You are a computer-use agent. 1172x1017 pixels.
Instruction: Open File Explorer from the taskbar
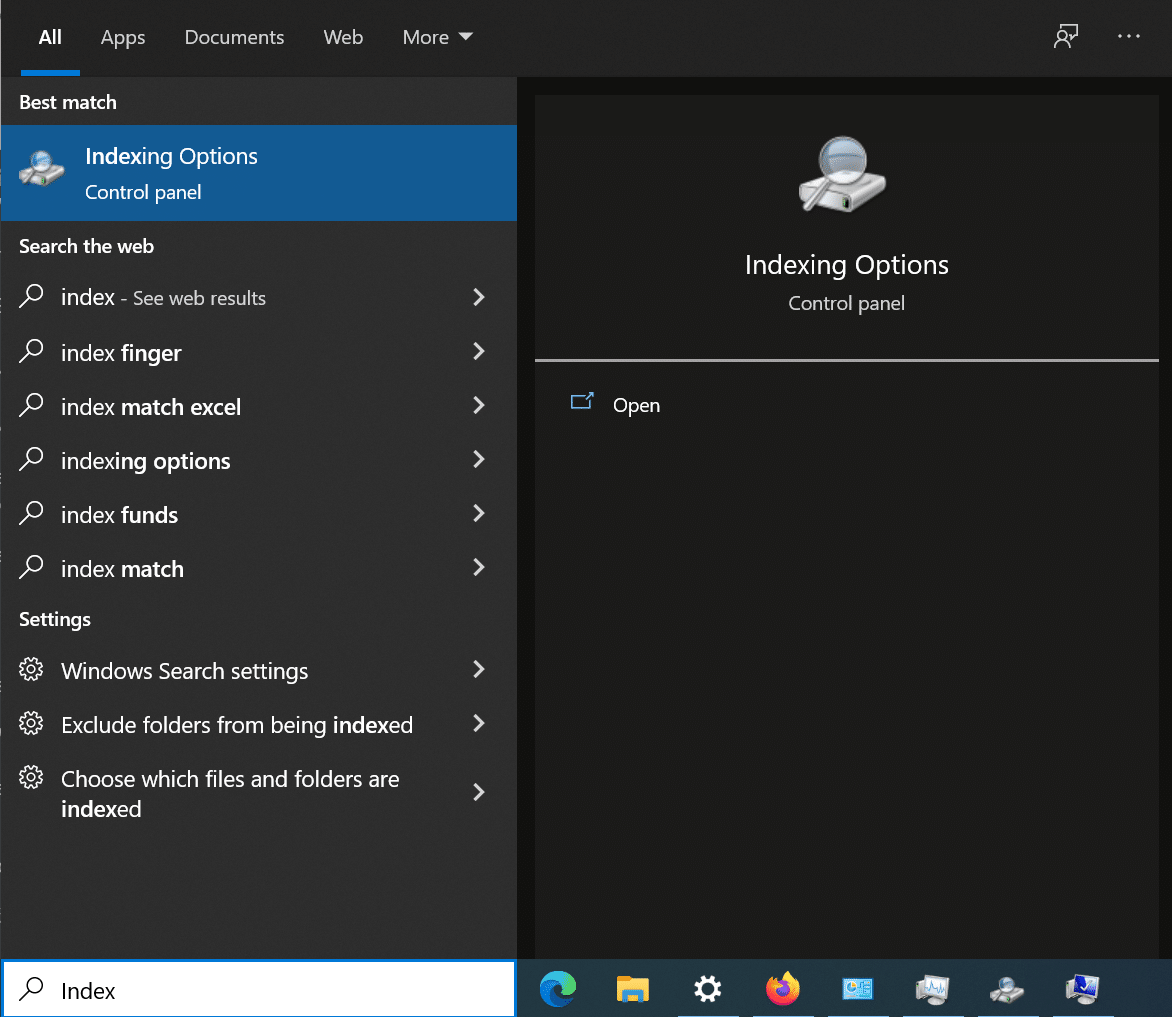click(x=632, y=989)
